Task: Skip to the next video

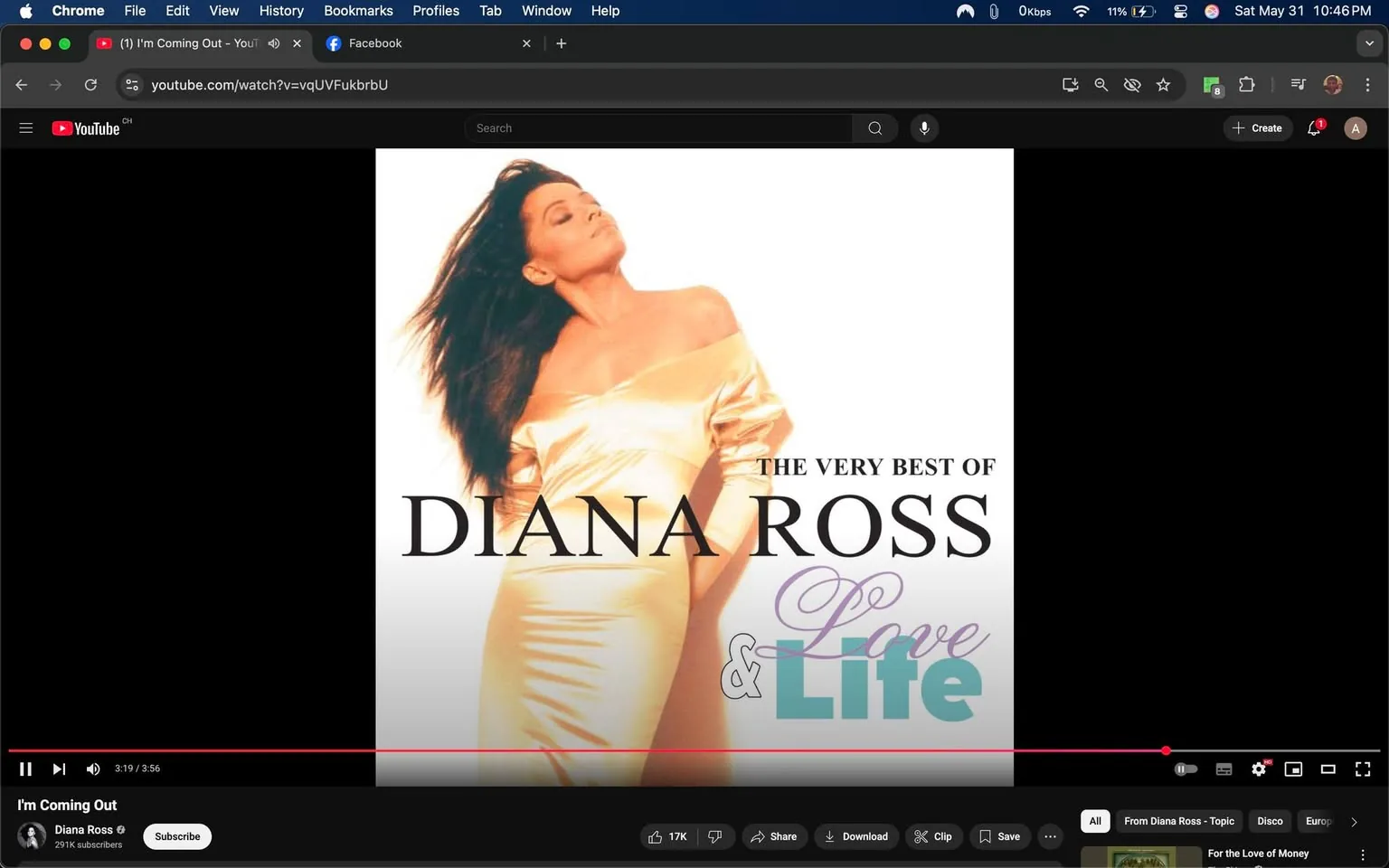Action: coord(59,769)
